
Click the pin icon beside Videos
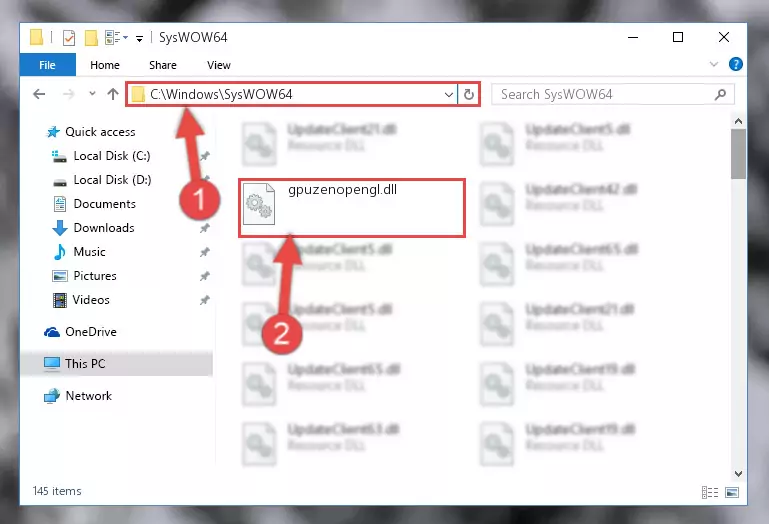click(x=205, y=300)
